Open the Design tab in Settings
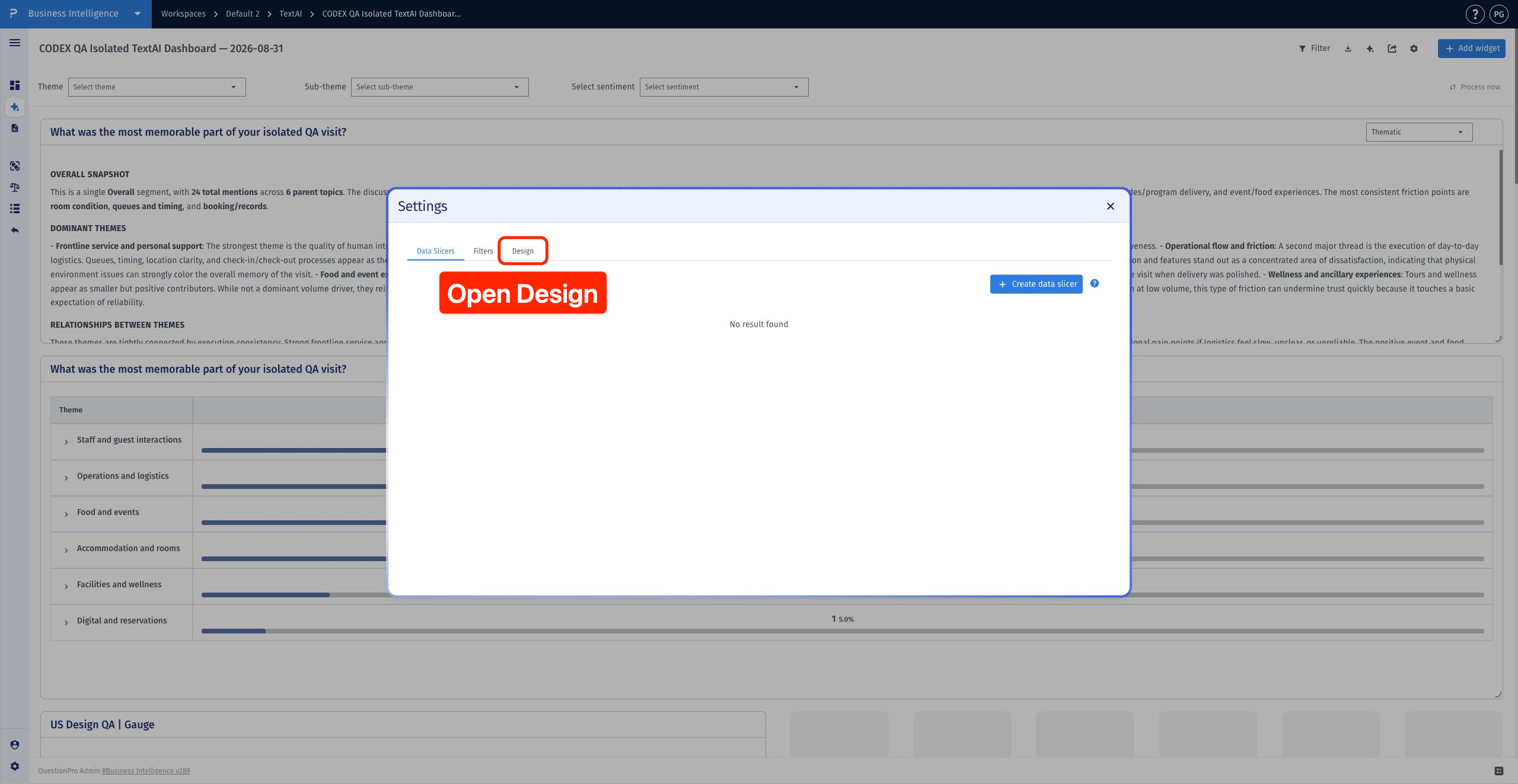The image size is (1518, 784). 522,251
